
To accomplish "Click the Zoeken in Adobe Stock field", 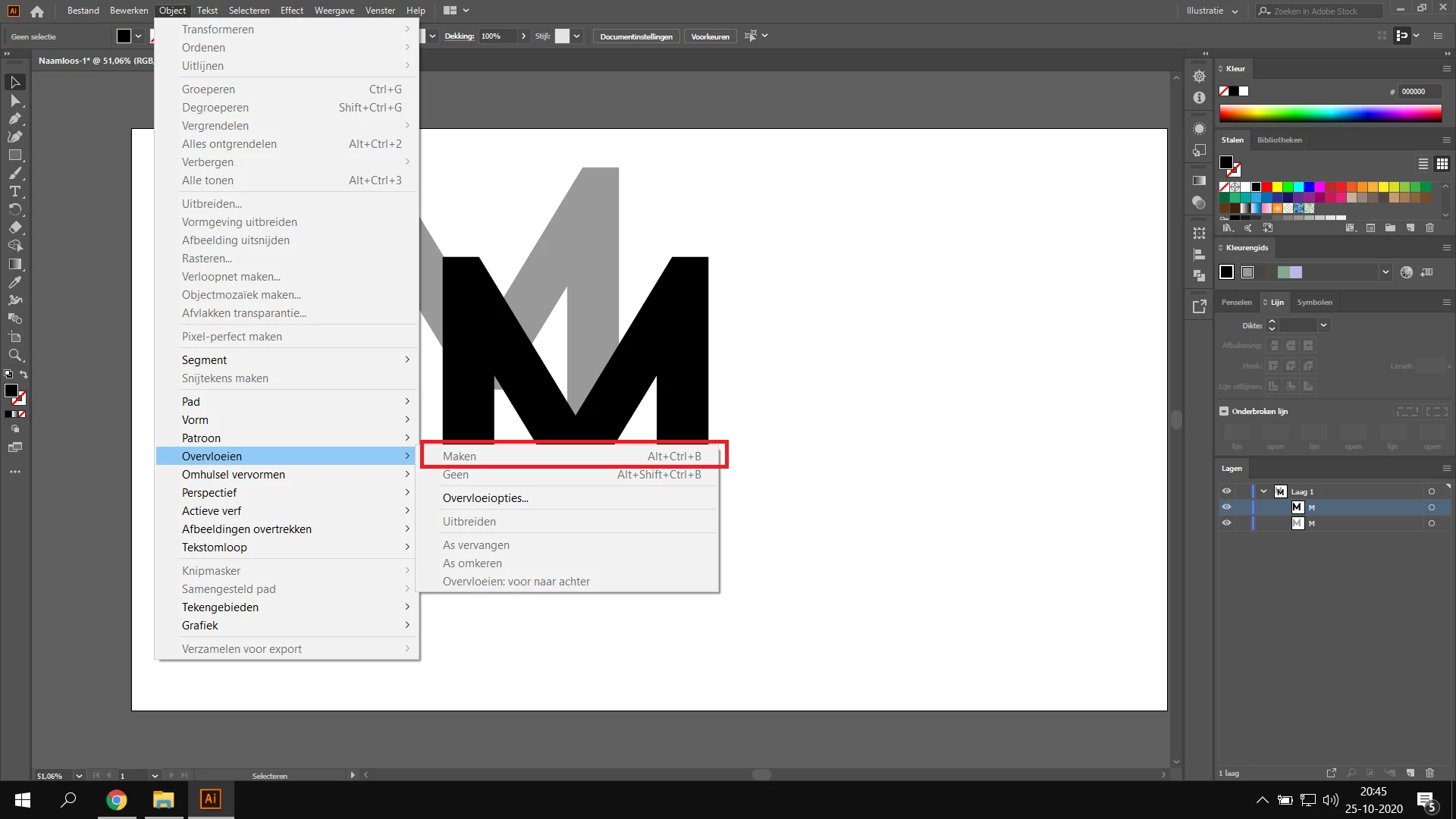I will click(1319, 11).
